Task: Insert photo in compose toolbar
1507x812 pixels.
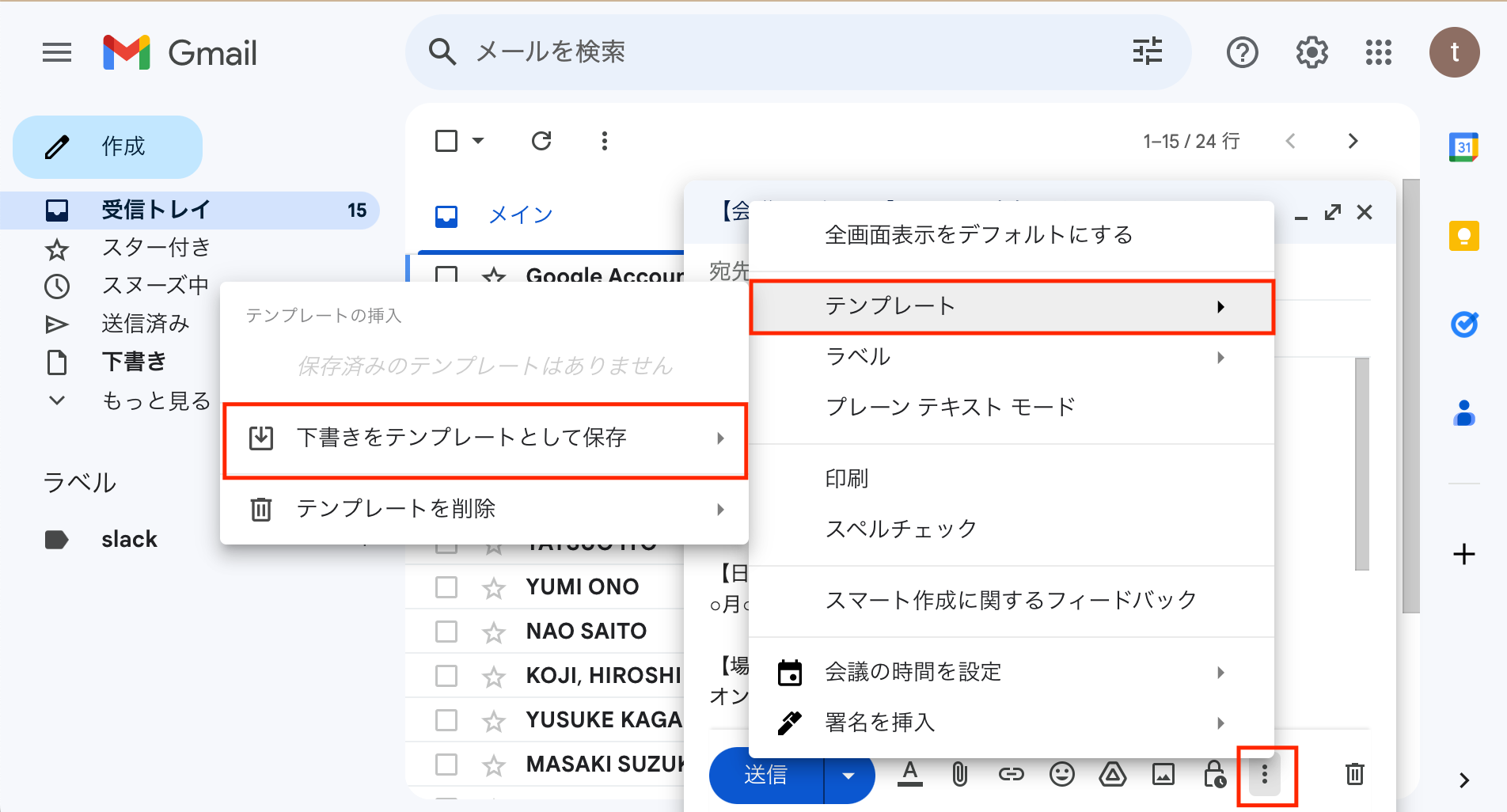Action: (x=1163, y=774)
